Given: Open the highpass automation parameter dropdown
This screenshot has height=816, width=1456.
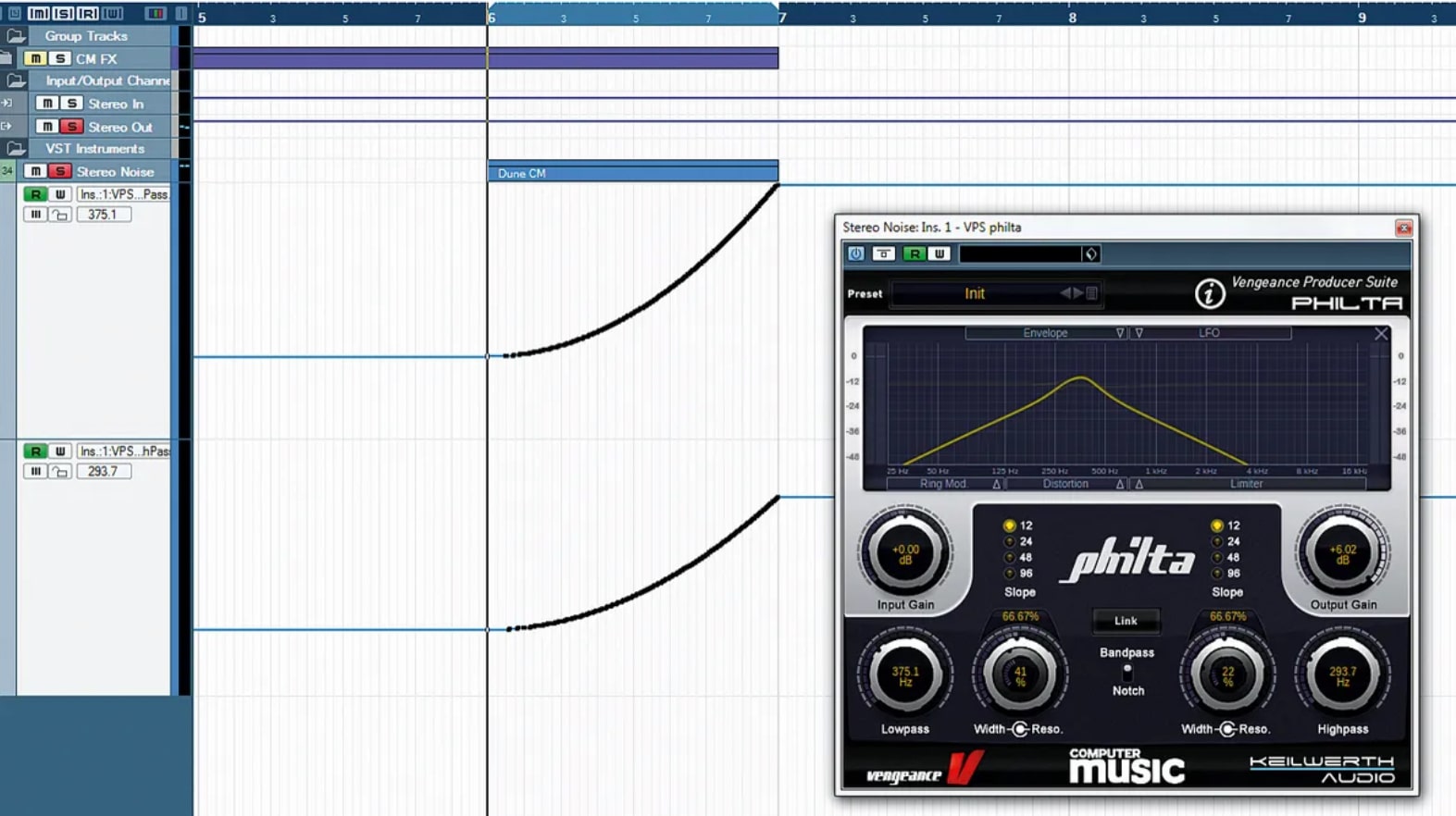Looking at the screenshot, I should (x=123, y=451).
